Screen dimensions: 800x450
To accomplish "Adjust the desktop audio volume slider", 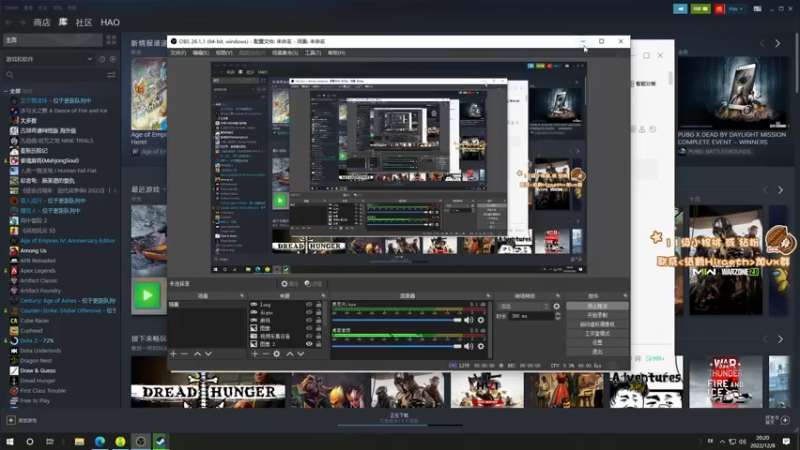I will pos(396,346).
